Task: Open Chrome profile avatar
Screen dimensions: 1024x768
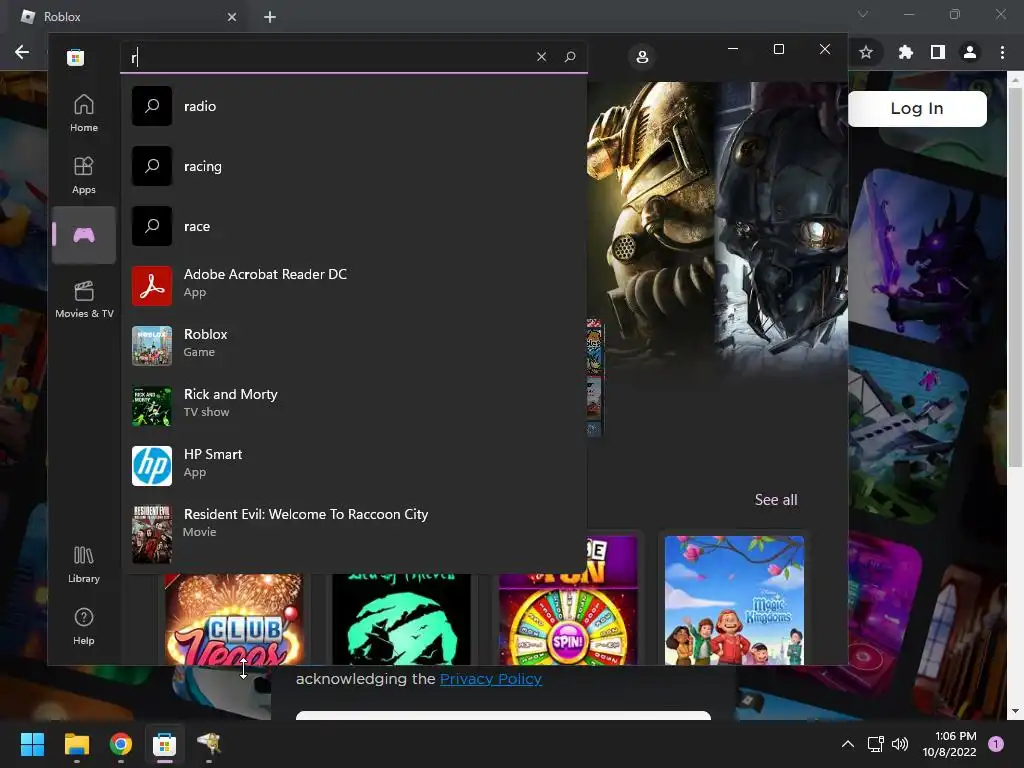Action: [x=970, y=52]
